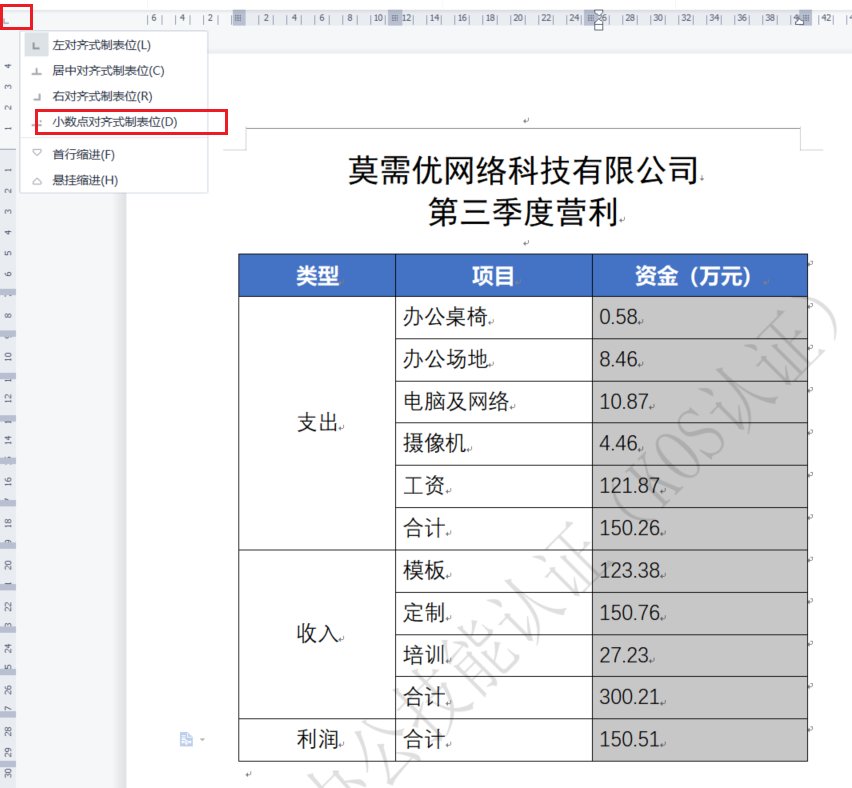This screenshot has height=788, width=852.
Task: Click the title 莫需优网络科技有限公司
Action: (522, 171)
